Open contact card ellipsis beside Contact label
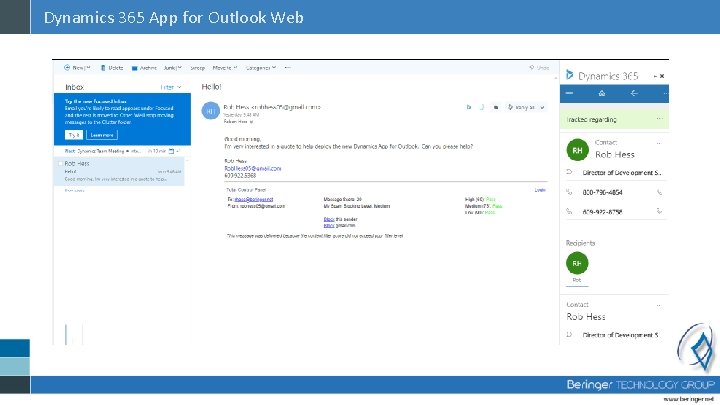 (659, 143)
